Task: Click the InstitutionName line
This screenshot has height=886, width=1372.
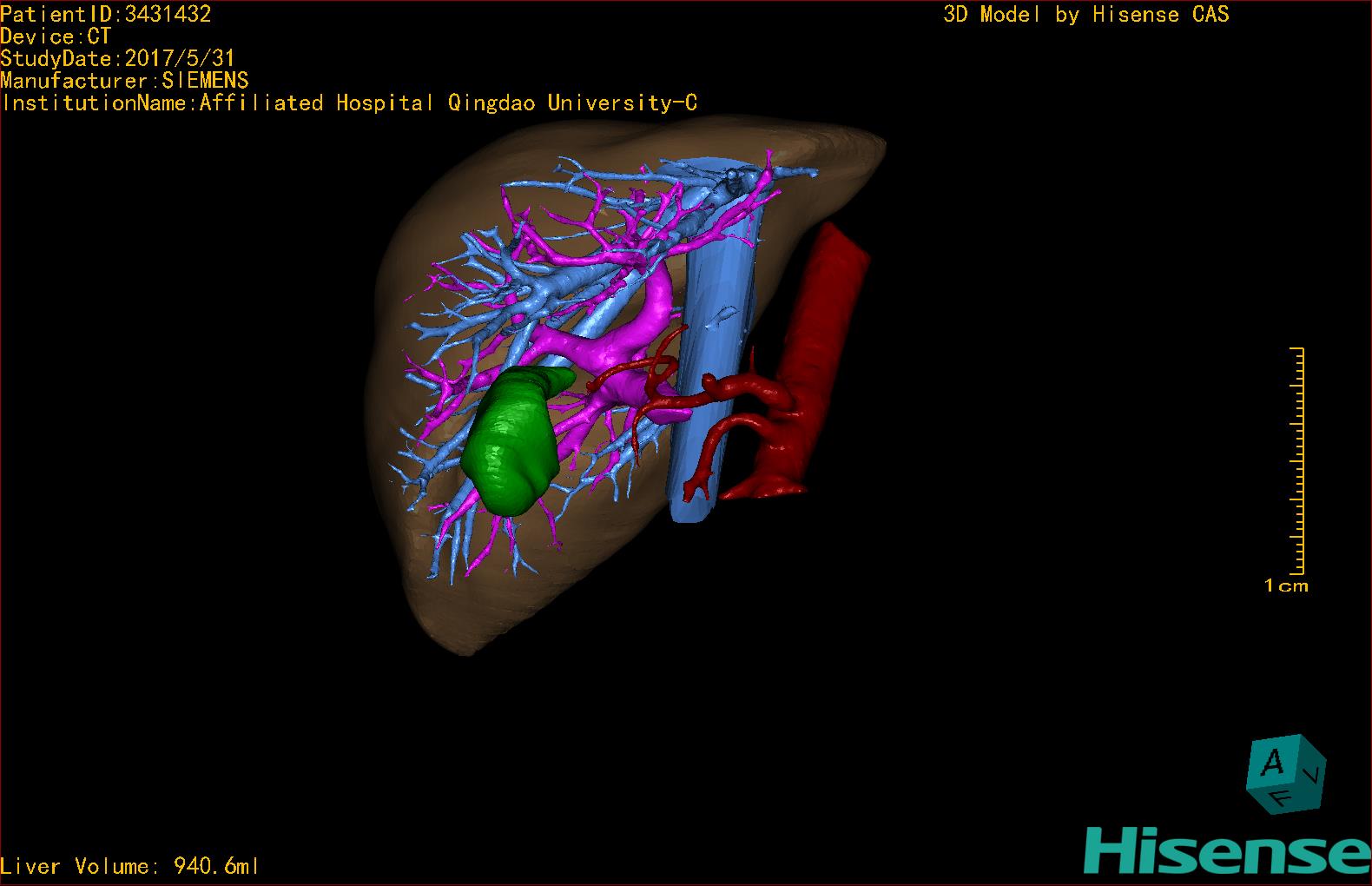Action: coord(349,103)
